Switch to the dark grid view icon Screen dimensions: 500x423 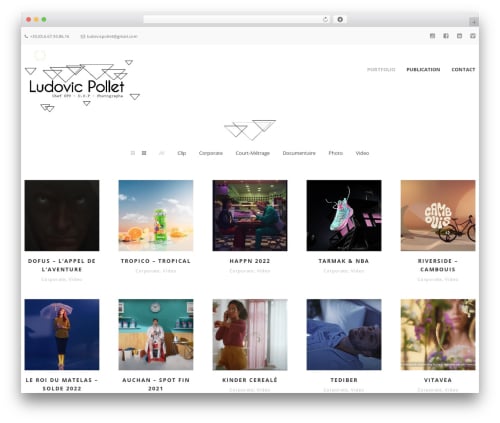pos(144,153)
